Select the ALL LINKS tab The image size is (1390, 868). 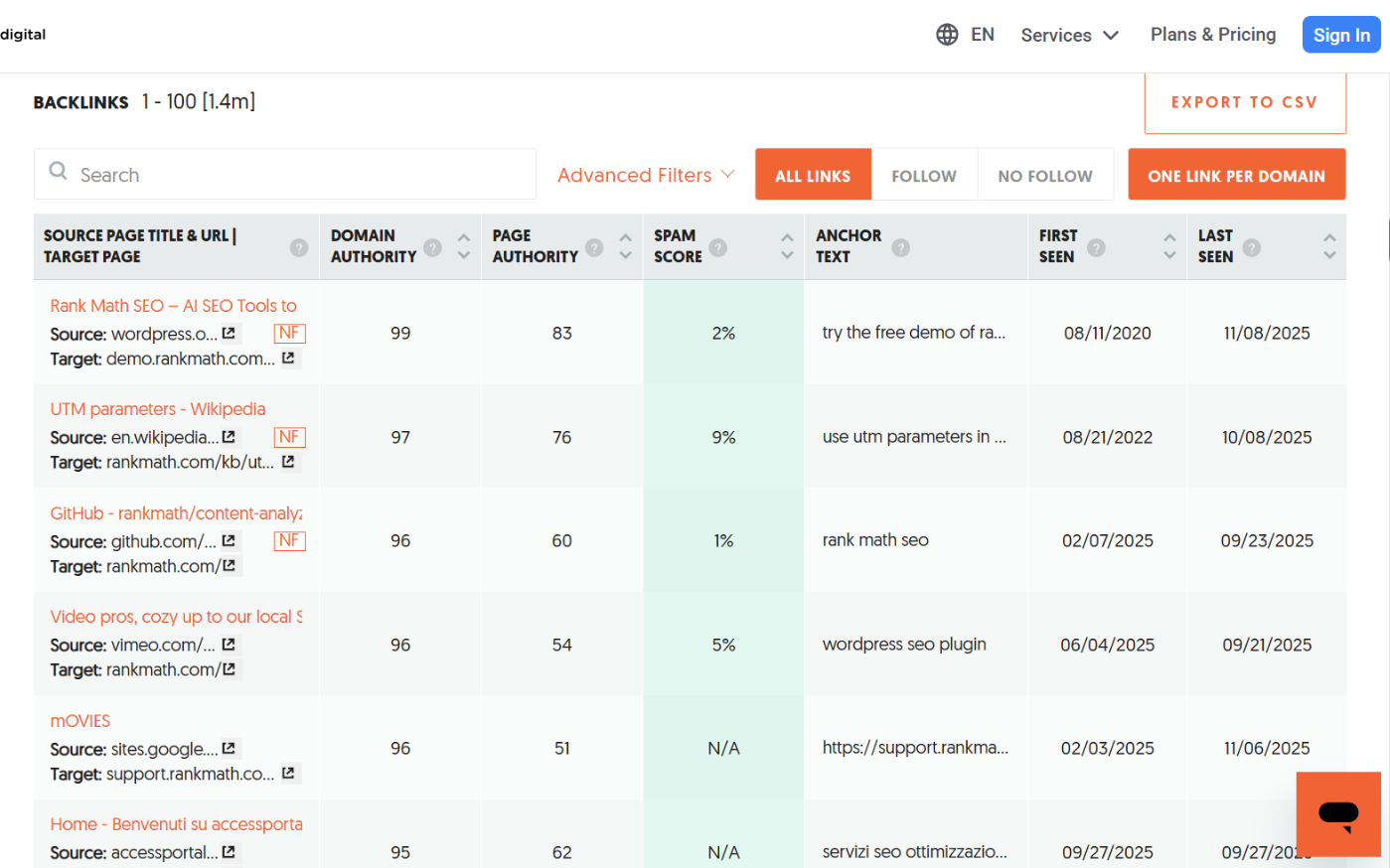813,174
